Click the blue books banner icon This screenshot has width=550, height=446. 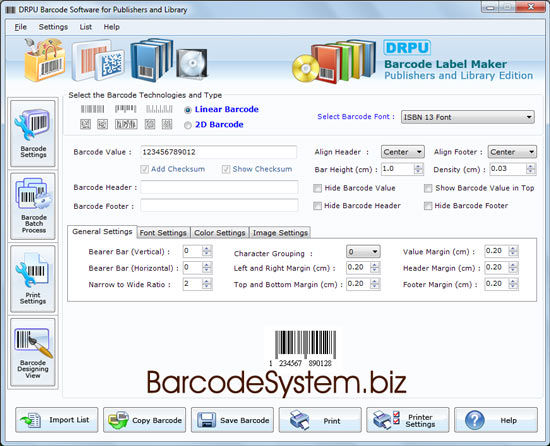(x=152, y=59)
